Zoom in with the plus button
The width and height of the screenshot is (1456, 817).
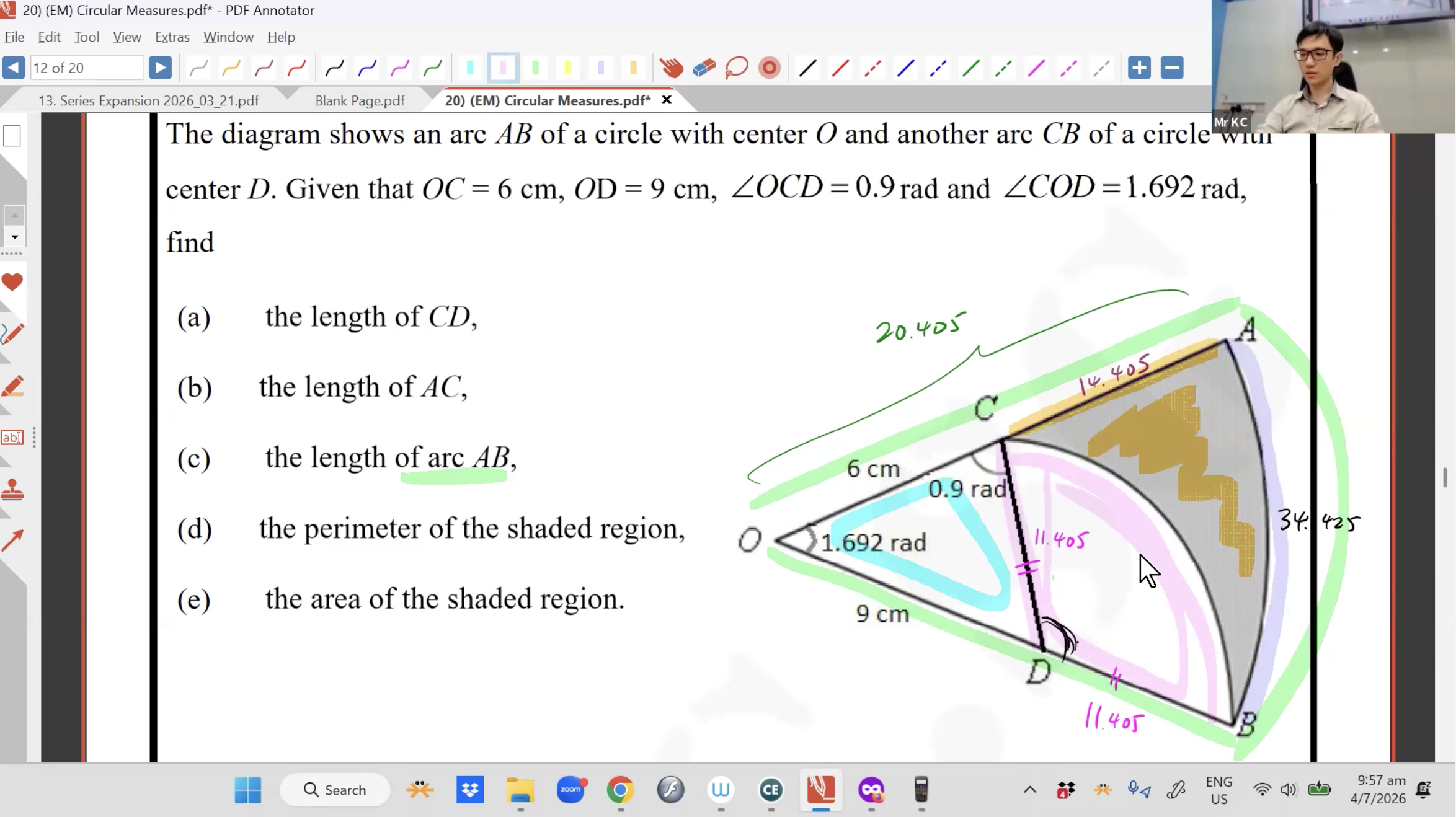pyautogui.click(x=1139, y=68)
